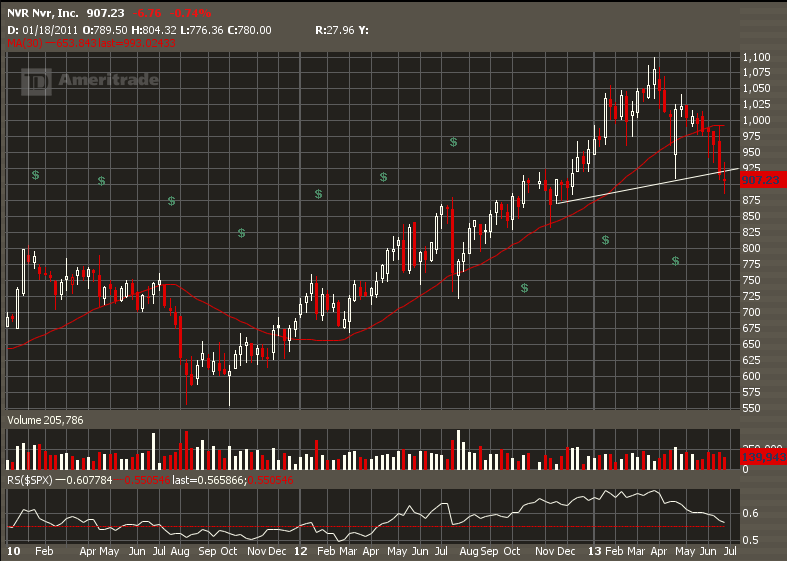Click dollar marker above the early 2012 candles
This screenshot has height=561, width=787.
tap(318, 194)
